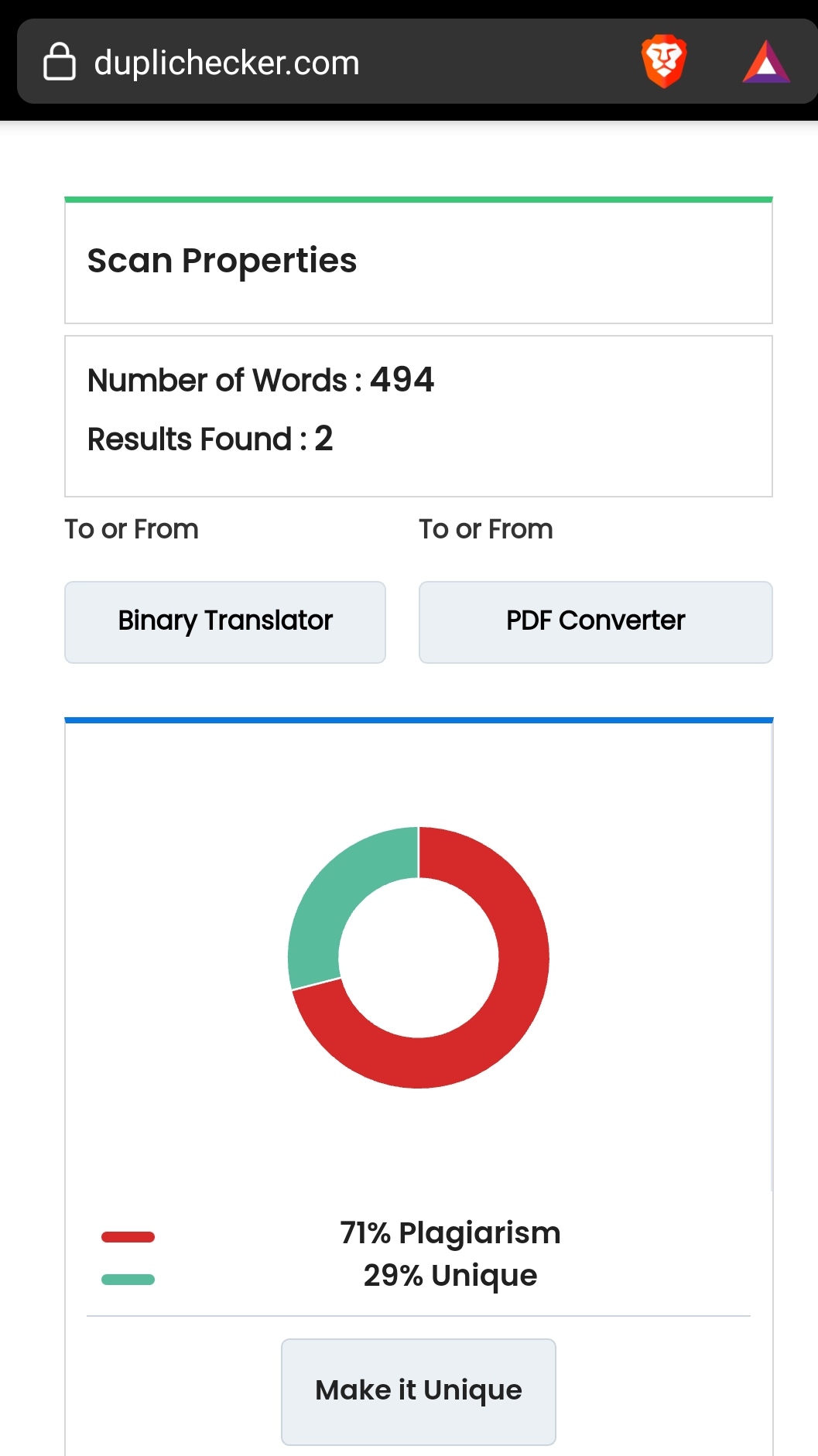This screenshot has height=1456, width=818.
Task: Click the red plagiarism legend swatch
Action: pyautogui.click(x=128, y=1237)
